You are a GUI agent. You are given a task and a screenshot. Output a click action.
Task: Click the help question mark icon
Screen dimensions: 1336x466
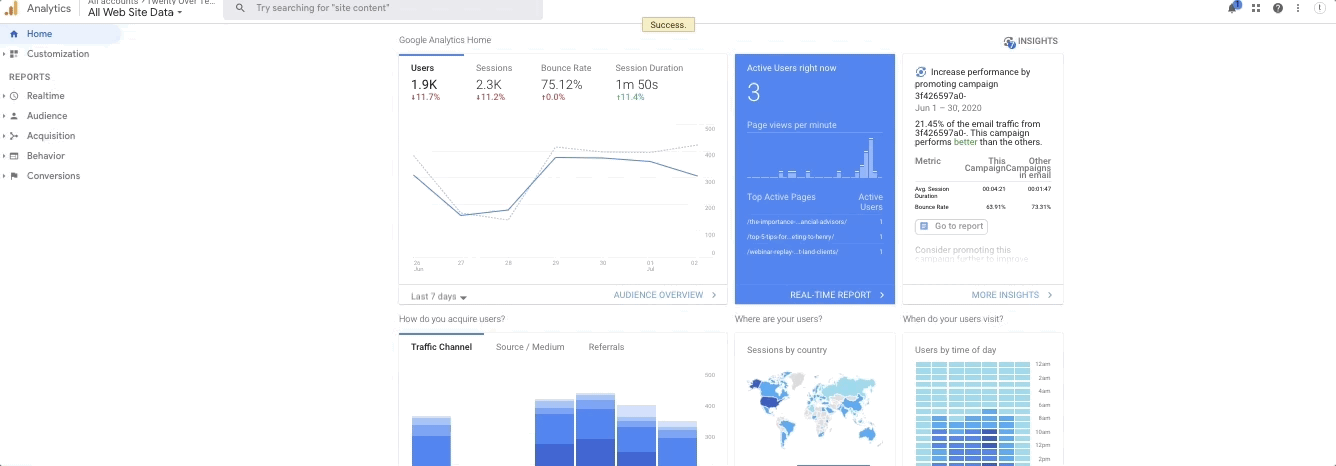coord(1278,8)
